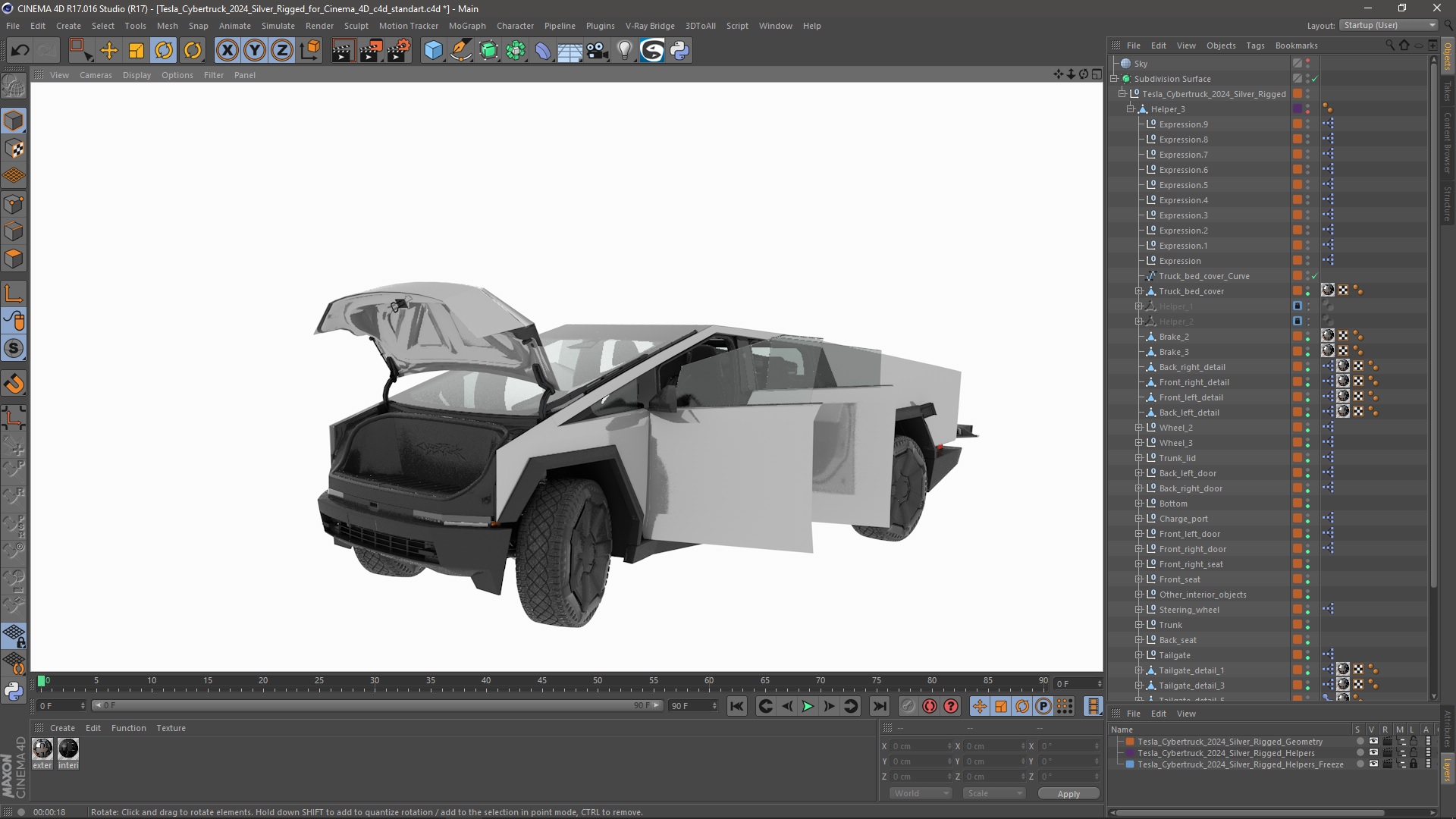This screenshot has width=1456, height=819.
Task: Select Model mode in left toolbar
Action: click(14, 121)
